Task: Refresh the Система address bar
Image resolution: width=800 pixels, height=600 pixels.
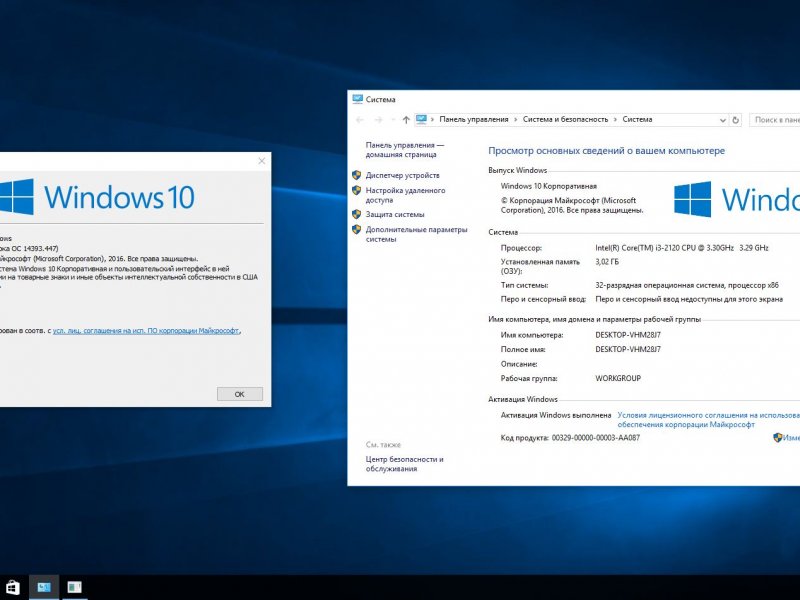Action: tap(735, 120)
